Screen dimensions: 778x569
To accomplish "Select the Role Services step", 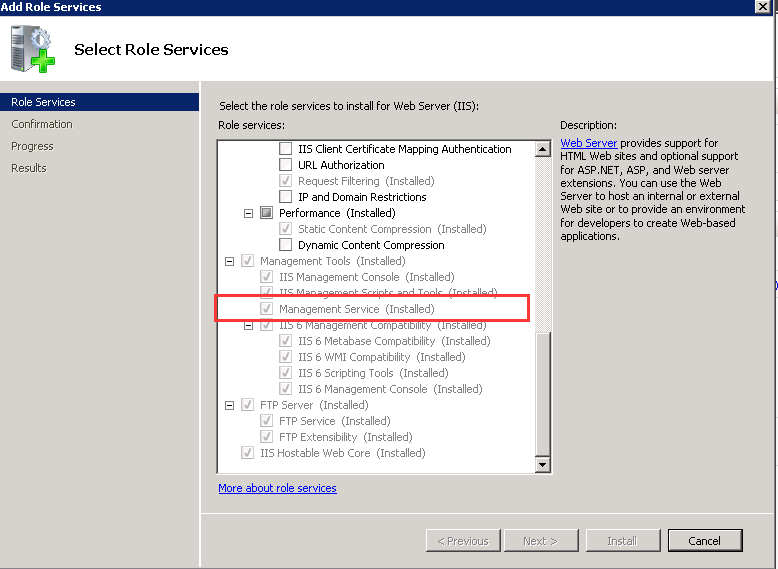I will click(99, 102).
